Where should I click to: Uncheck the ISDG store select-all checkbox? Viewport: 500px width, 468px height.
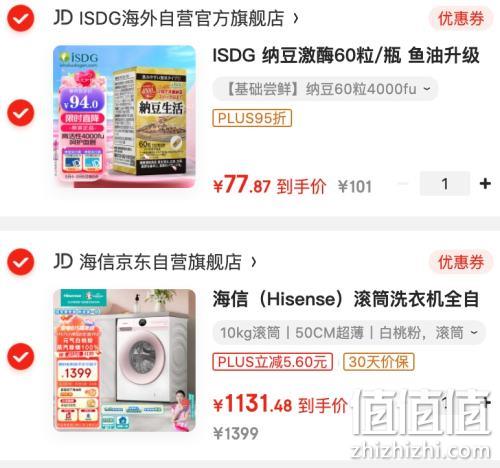(21, 18)
